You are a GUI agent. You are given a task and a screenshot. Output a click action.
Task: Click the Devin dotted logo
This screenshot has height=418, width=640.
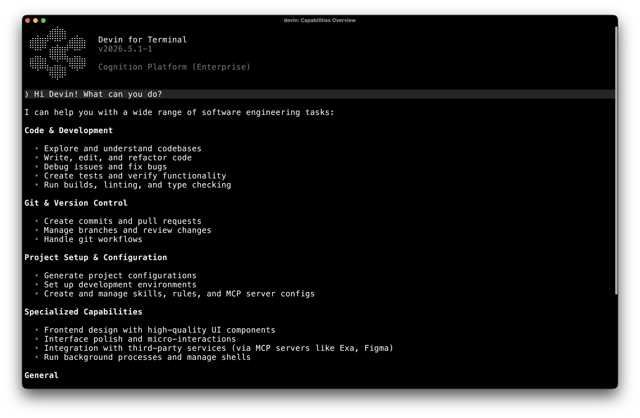point(58,53)
